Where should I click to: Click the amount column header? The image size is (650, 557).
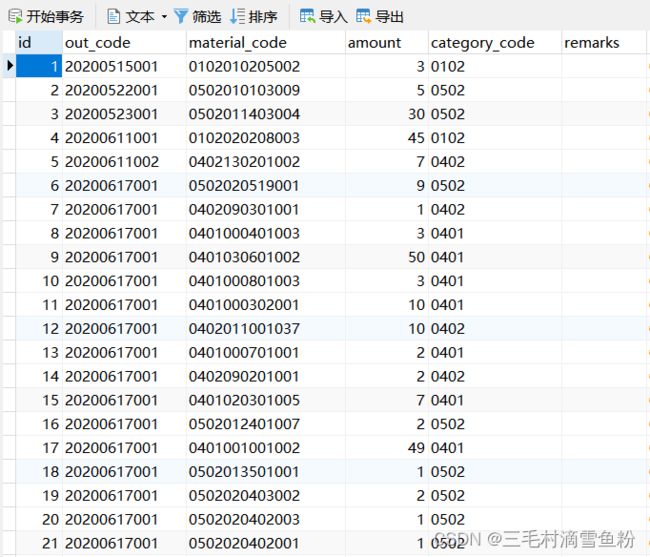387,42
